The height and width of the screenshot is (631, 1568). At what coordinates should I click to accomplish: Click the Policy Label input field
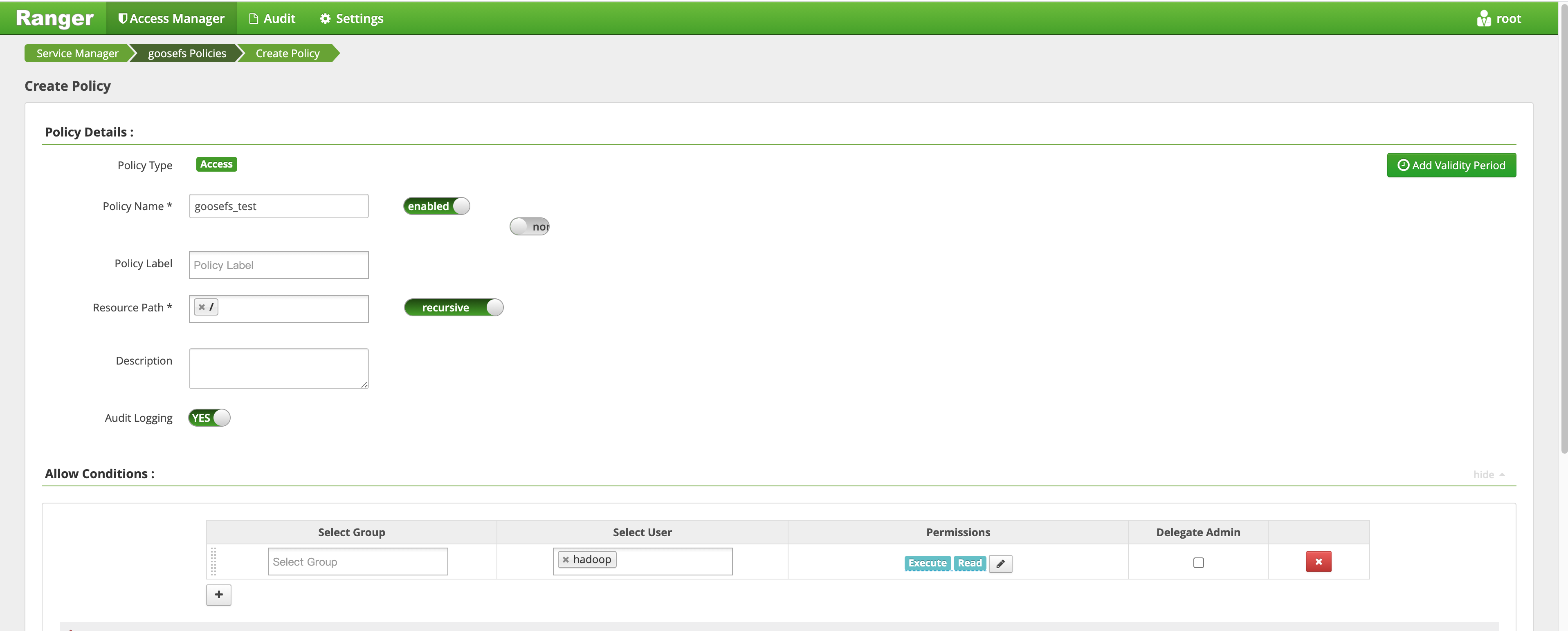(x=278, y=264)
